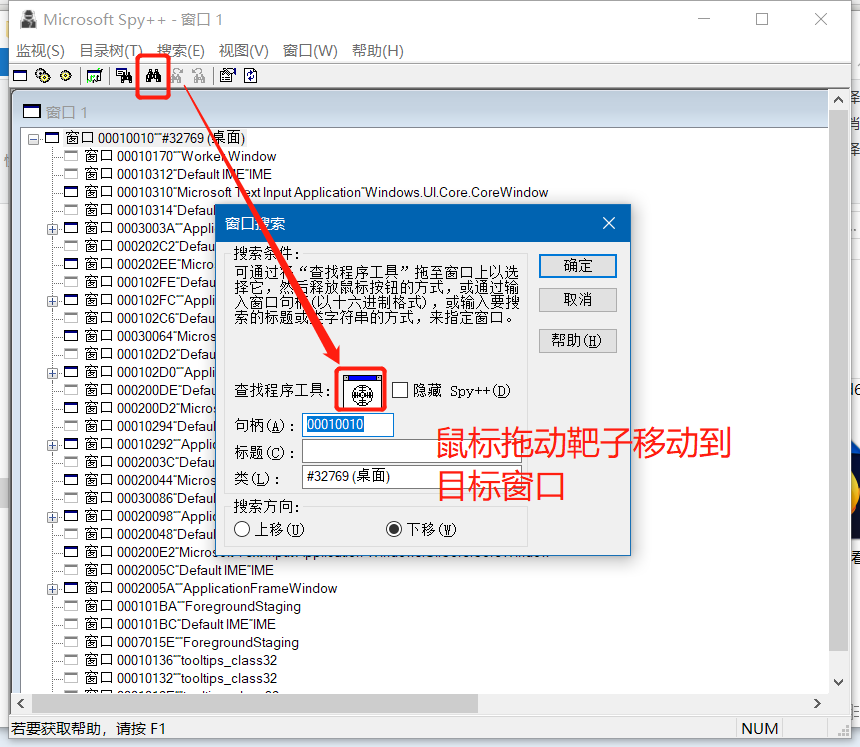
Task: Click the 标题 caption input field
Action: pos(411,452)
